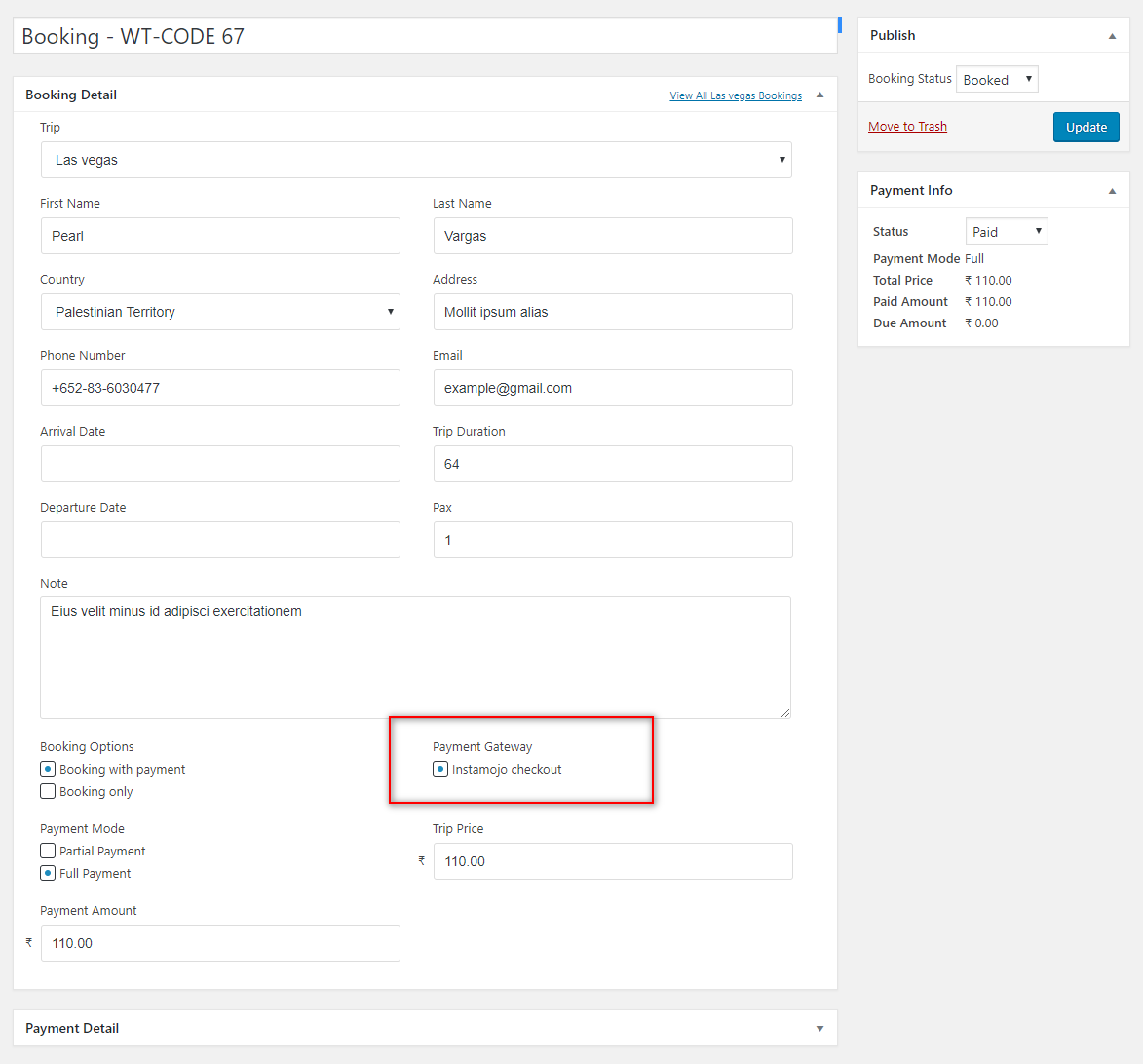Screen dimensions: 1143x1064
Task: Click the Arrival Date field
Action: (x=220, y=464)
